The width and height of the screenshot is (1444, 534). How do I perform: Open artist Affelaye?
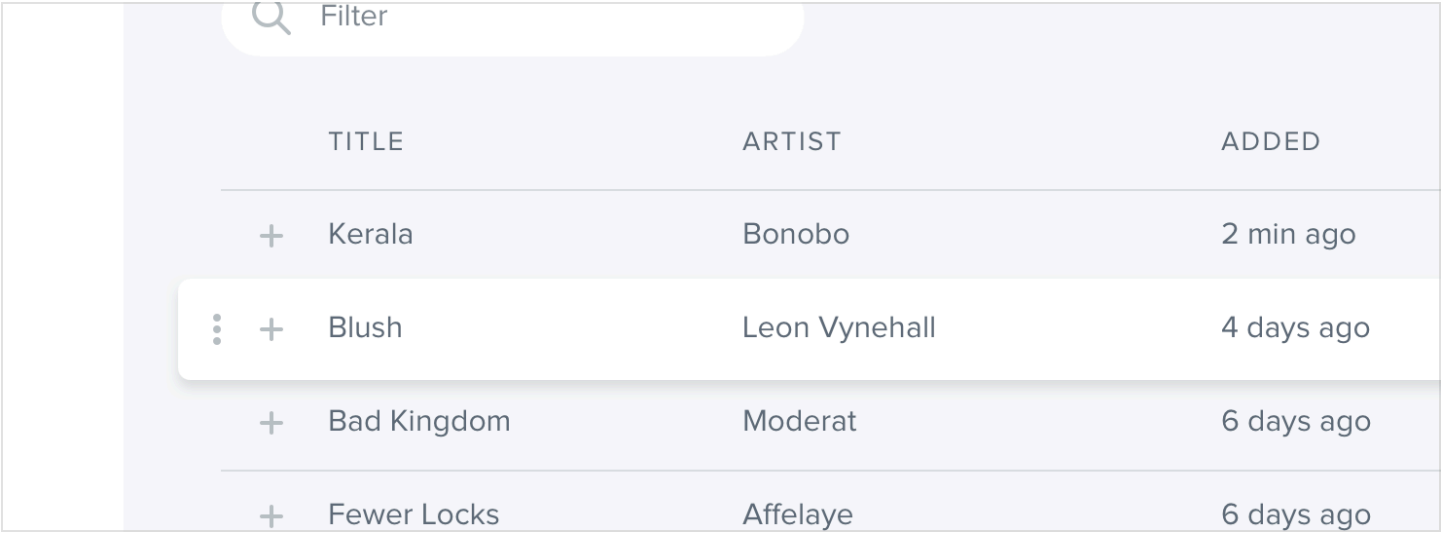[797, 515]
